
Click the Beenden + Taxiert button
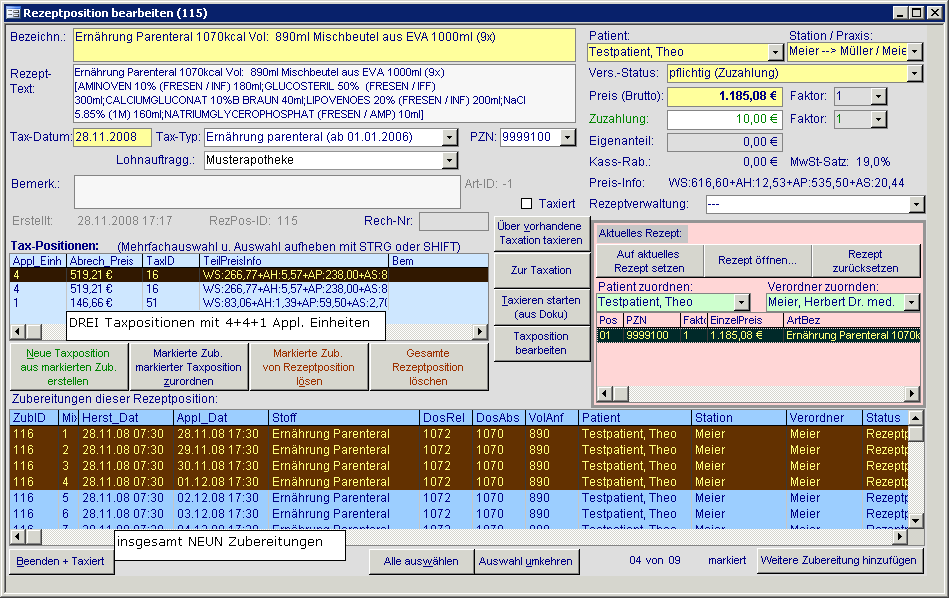[61, 562]
